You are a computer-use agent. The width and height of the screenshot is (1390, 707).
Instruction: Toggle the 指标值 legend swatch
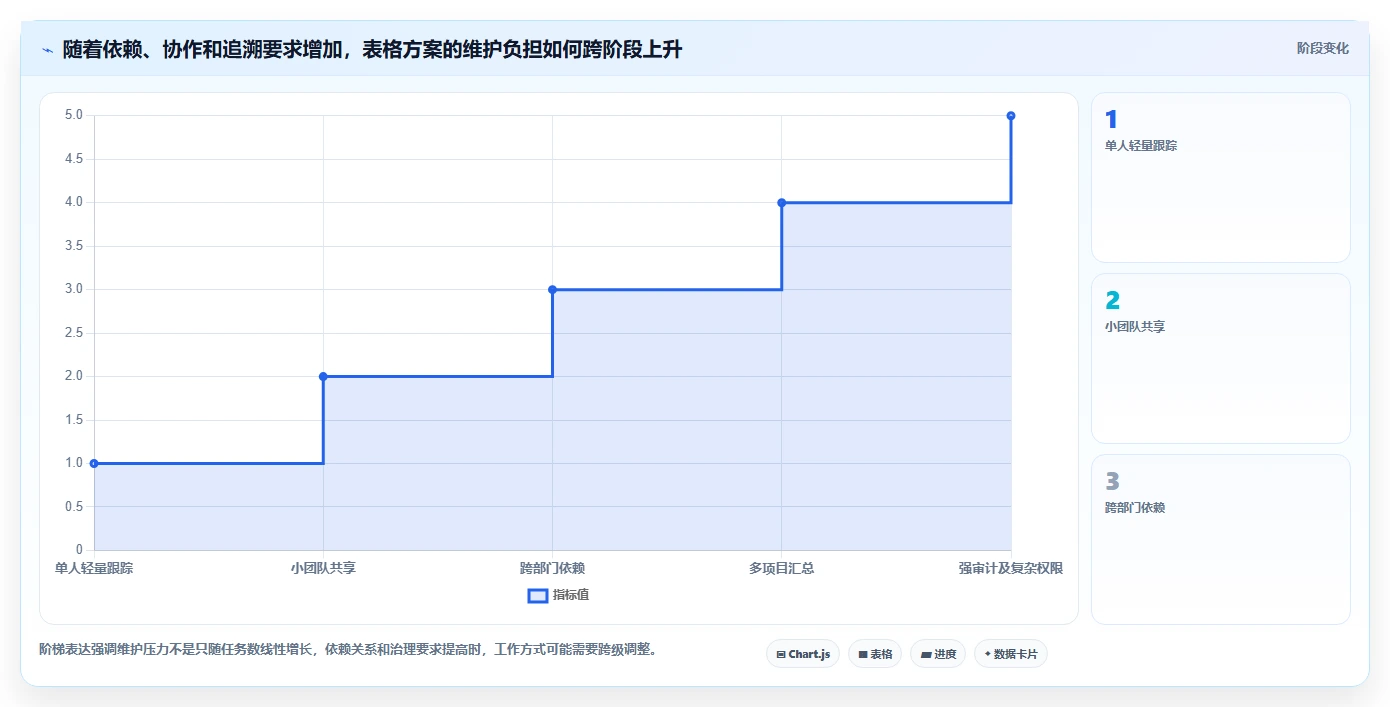pos(538,596)
